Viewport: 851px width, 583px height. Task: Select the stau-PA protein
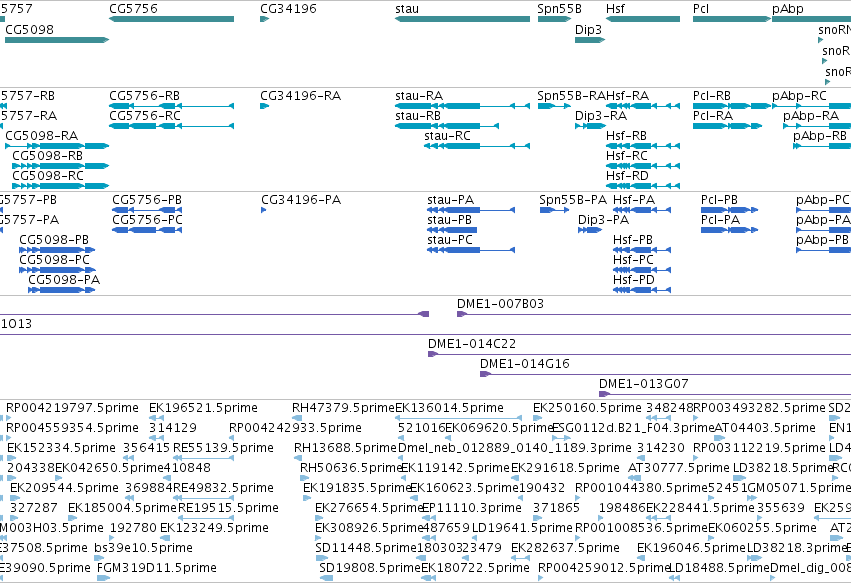[471, 210]
